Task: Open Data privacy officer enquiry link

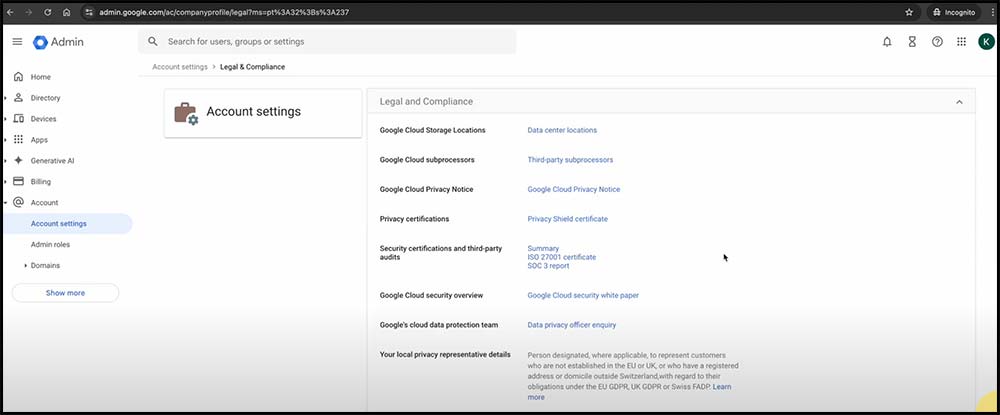Action: tap(571, 324)
